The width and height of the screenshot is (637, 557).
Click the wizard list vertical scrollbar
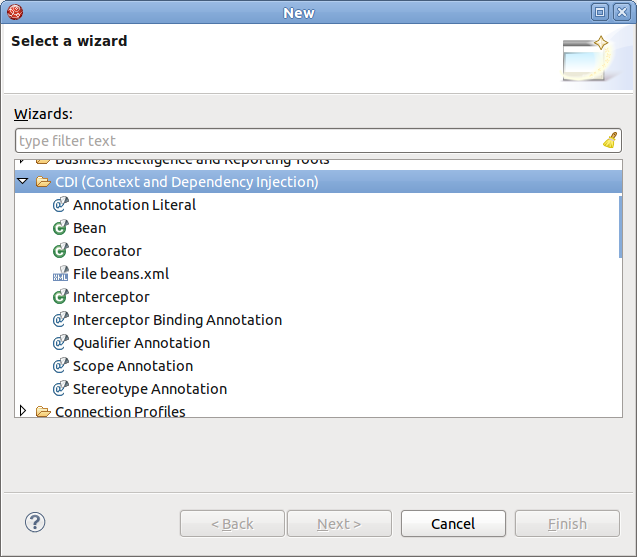(620, 228)
